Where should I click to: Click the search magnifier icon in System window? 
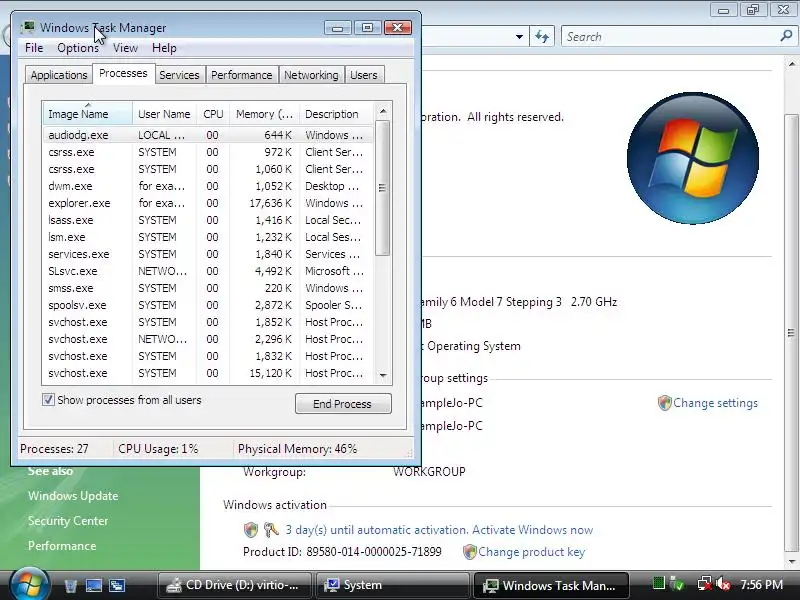coord(786,36)
